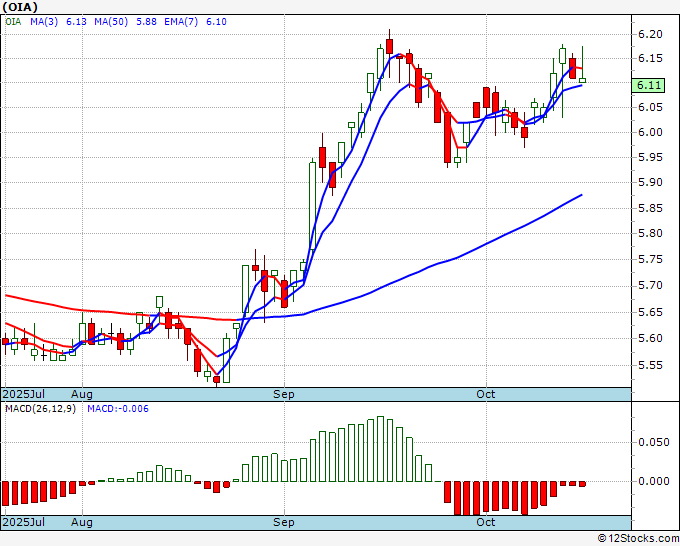Click the MA(50) value 5.88

147,22
